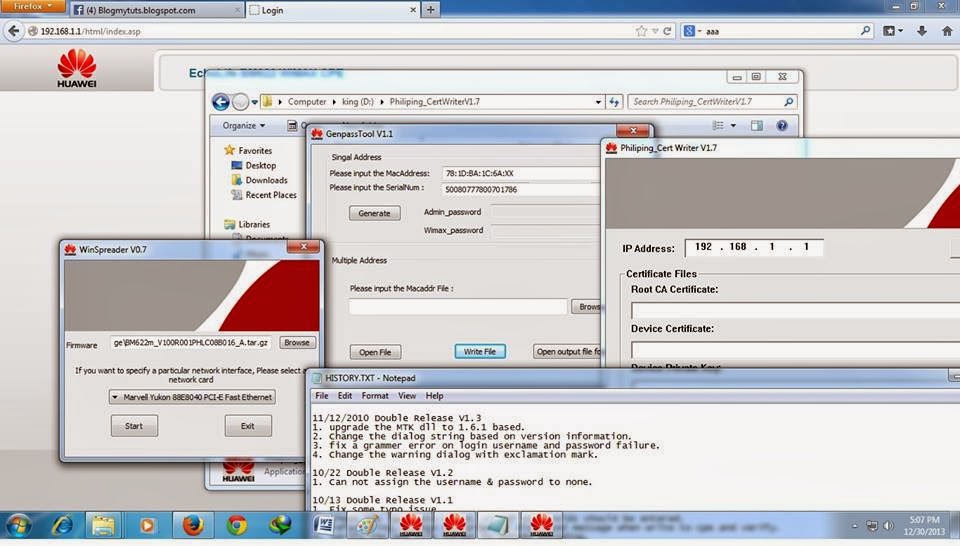Switch to Microsoft Word on the taskbar
This screenshot has width=960, height=546.
coord(324,525)
